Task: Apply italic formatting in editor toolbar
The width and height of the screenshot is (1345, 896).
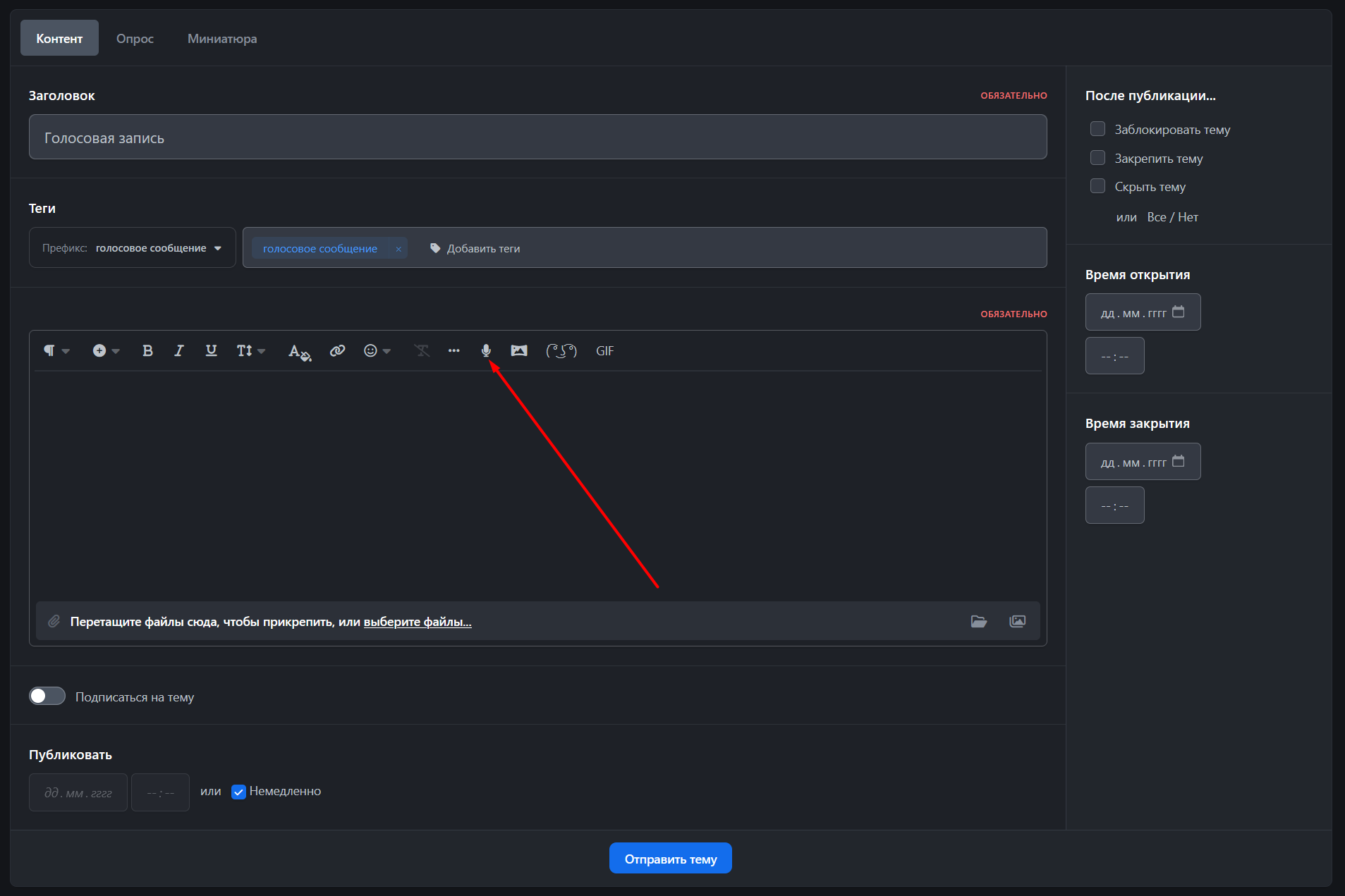Action: tap(179, 350)
